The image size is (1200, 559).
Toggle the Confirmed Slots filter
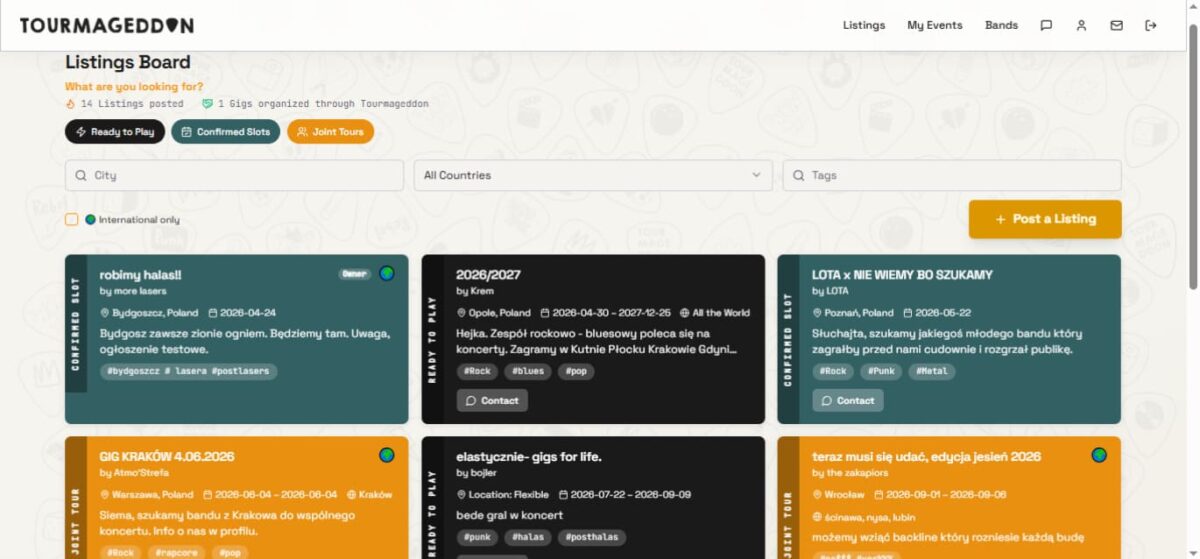(225, 131)
